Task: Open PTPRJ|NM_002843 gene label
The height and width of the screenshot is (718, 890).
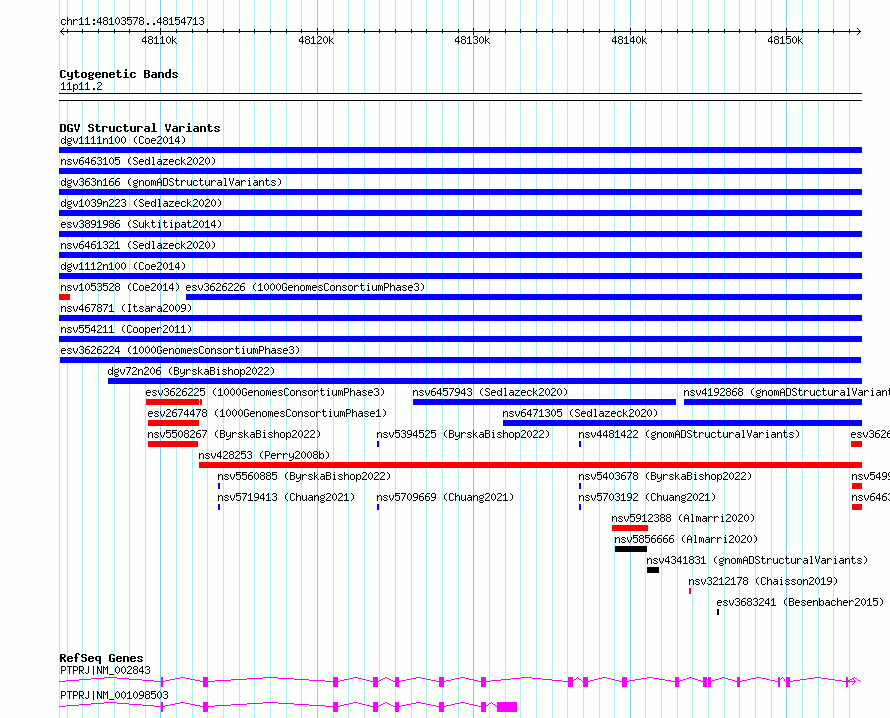Action: [105, 670]
